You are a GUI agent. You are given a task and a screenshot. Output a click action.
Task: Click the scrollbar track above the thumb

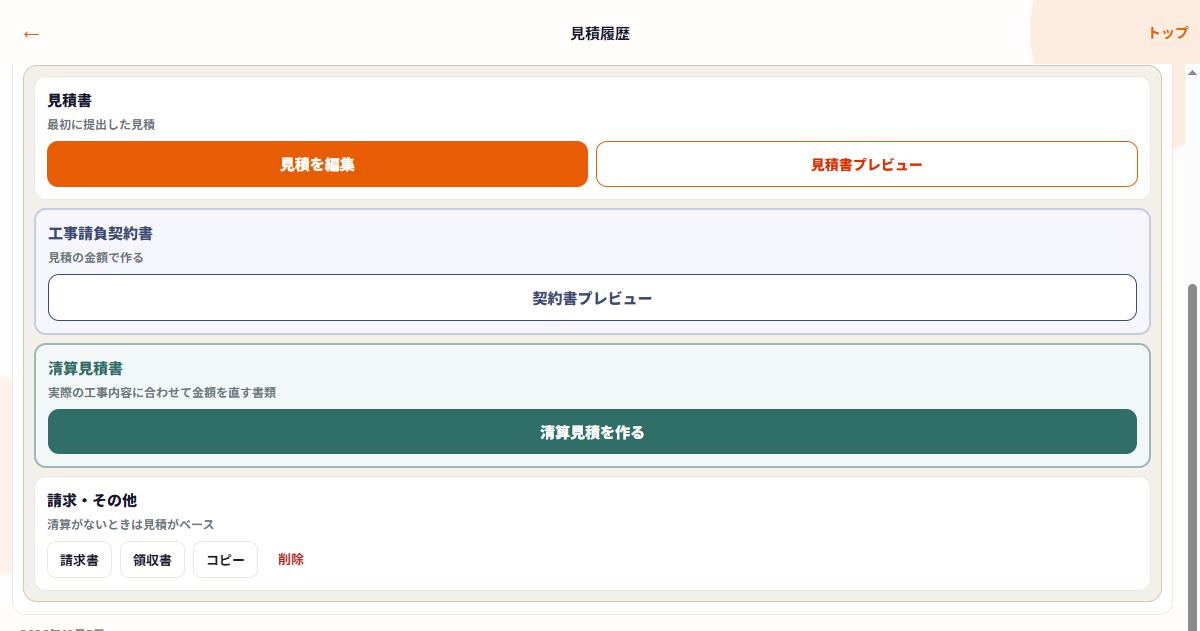pos(1192,182)
